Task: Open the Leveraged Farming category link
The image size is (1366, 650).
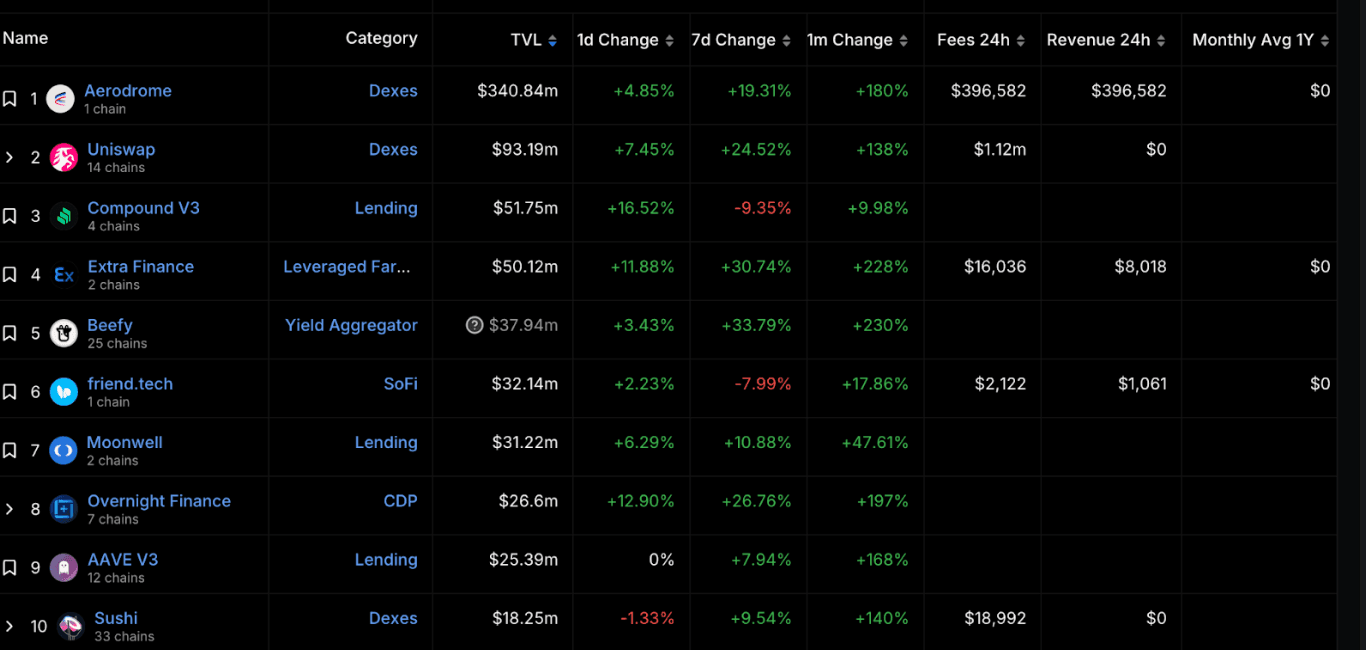Action: click(x=347, y=267)
